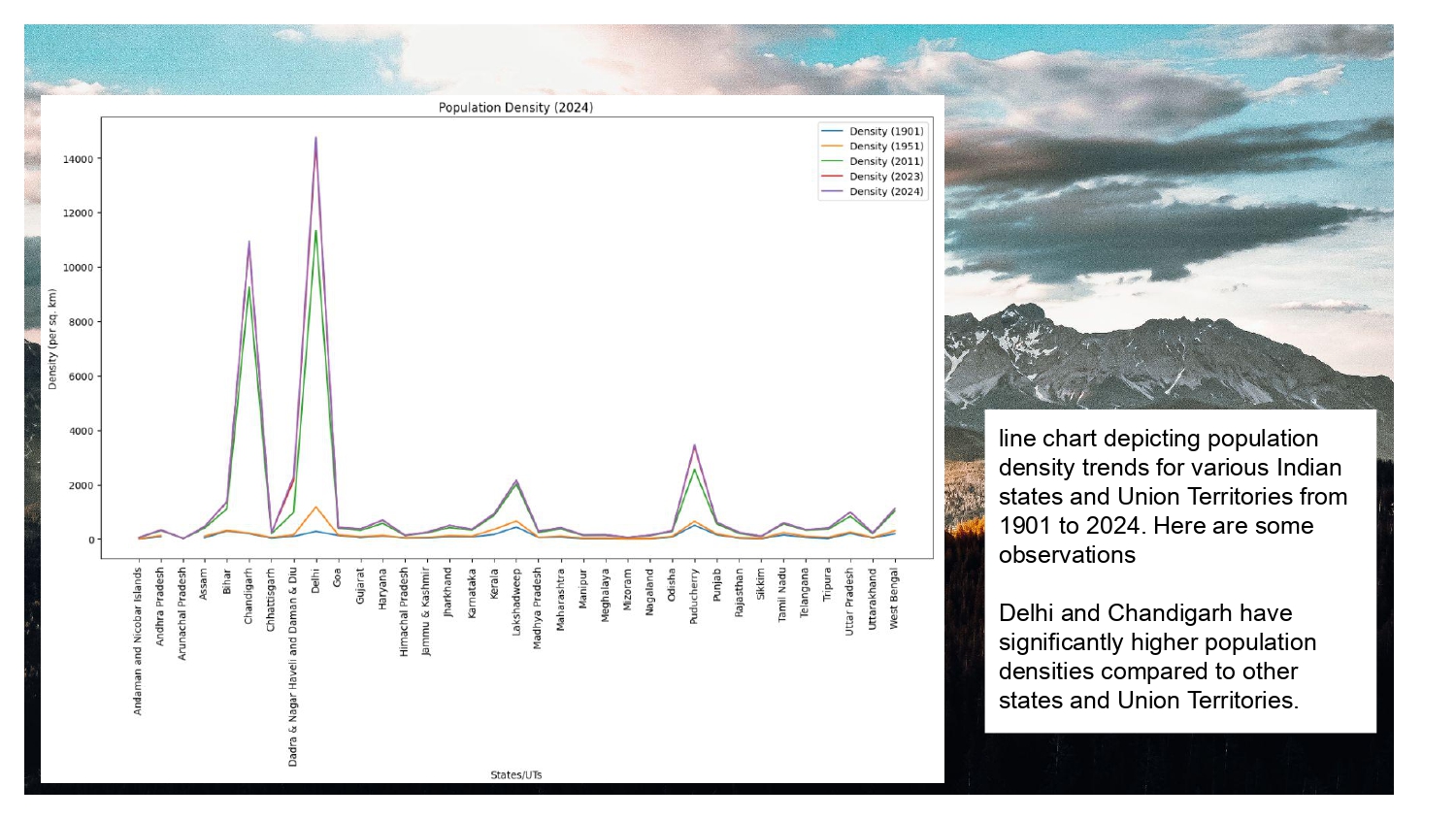Click the 'West Bengal' x-axis label
The height and width of the screenshot is (819, 1456).
point(894,599)
